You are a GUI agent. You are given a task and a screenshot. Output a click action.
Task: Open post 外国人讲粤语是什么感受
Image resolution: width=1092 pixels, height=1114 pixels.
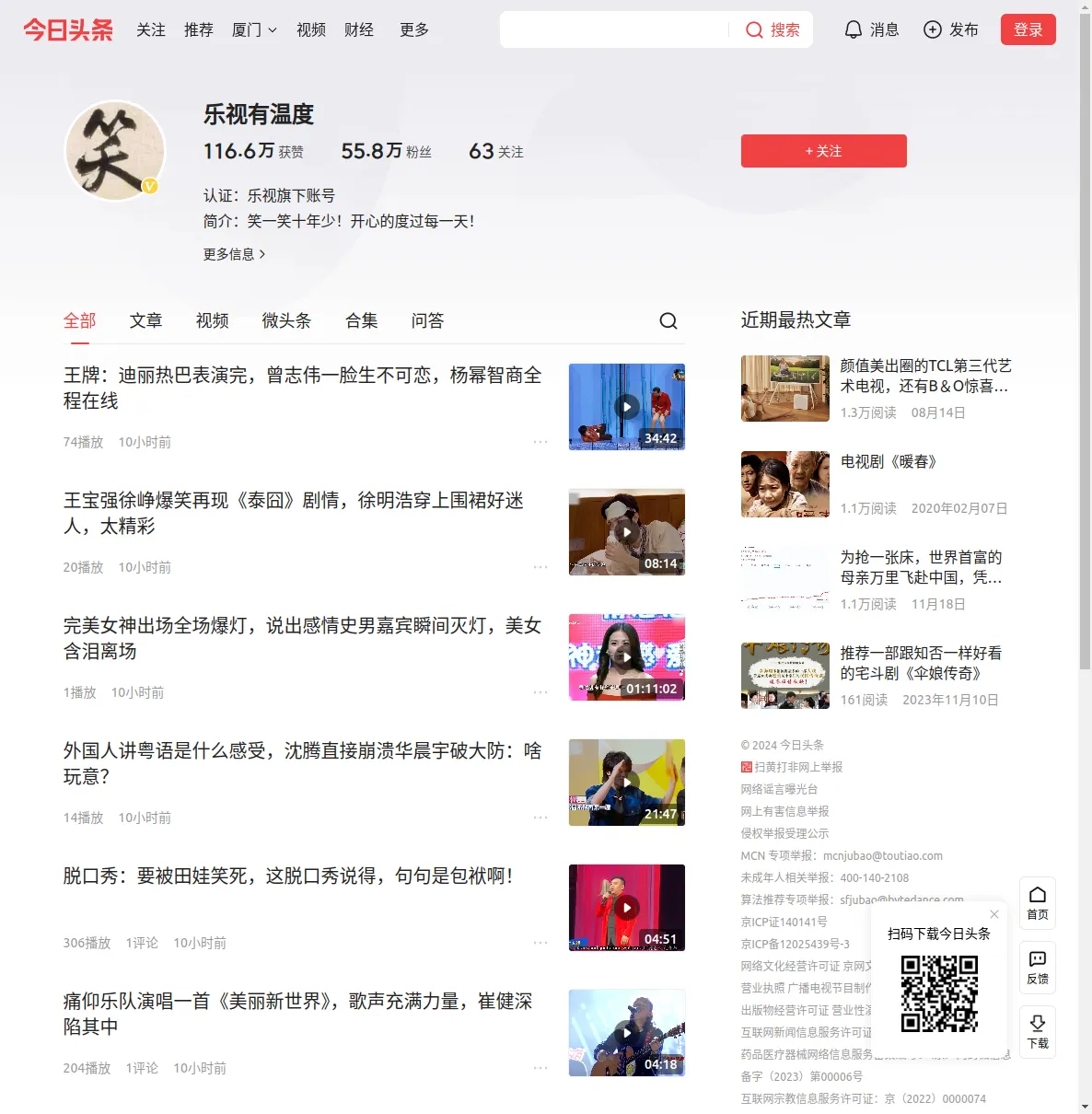tap(303, 763)
